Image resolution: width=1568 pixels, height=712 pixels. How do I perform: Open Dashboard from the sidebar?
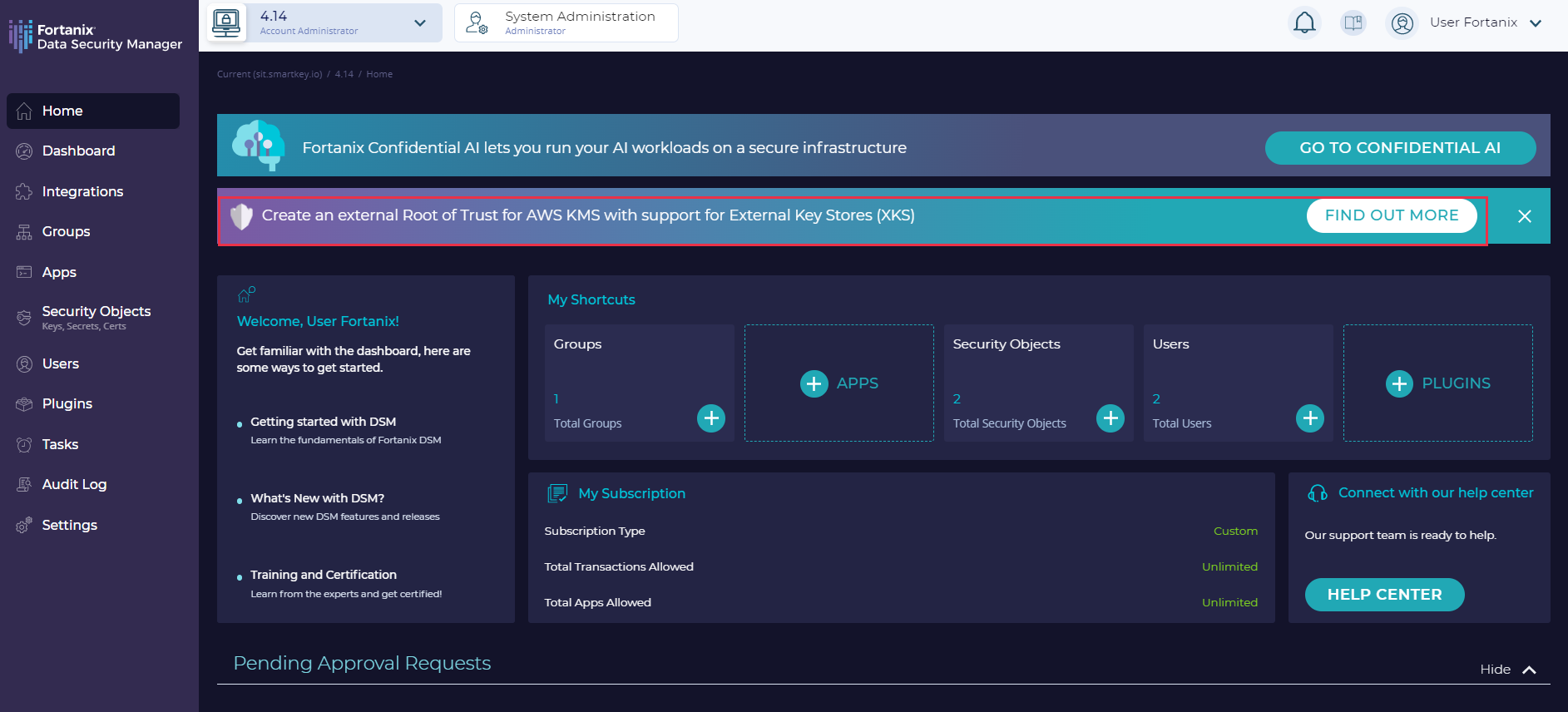(78, 151)
